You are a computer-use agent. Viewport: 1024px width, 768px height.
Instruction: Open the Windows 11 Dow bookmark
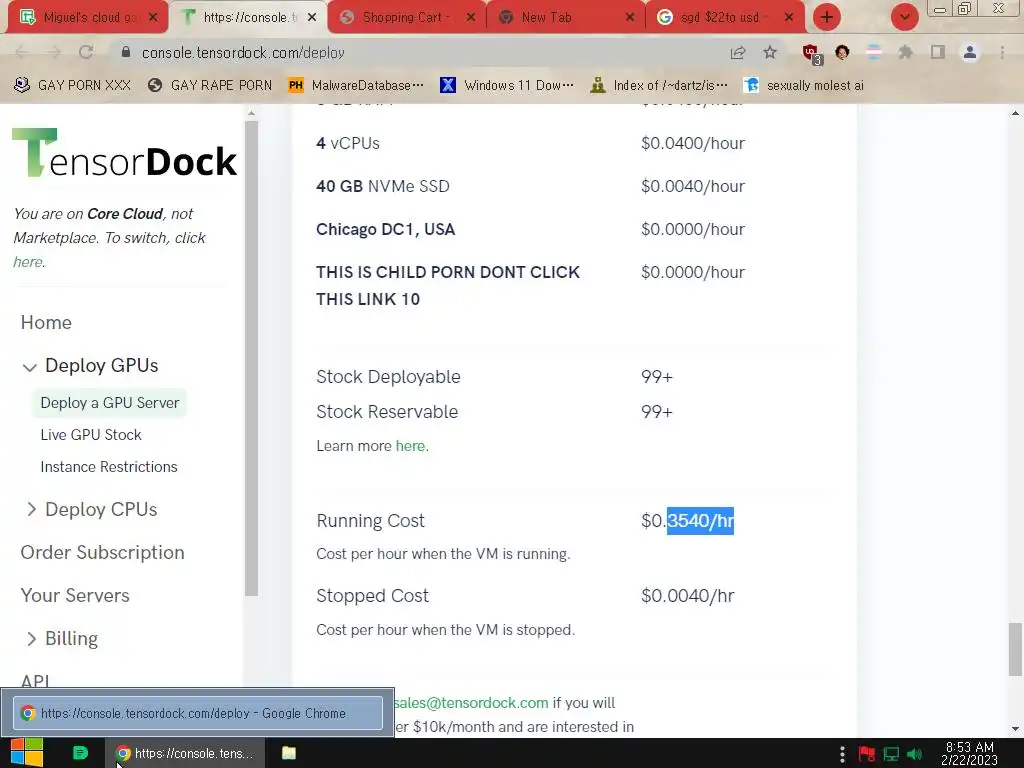pyautogui.click(x=507, y=86)
